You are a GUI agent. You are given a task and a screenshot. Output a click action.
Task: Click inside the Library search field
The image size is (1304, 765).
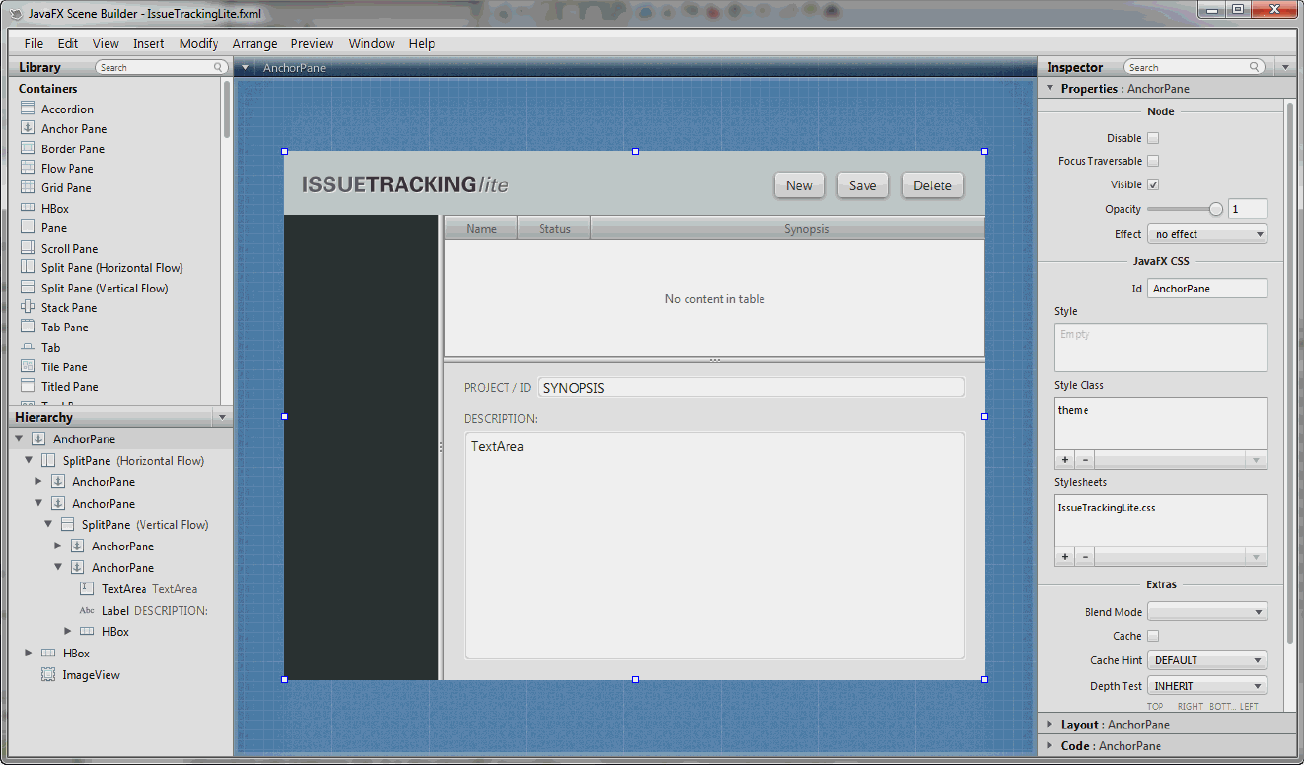coord(160,67)
